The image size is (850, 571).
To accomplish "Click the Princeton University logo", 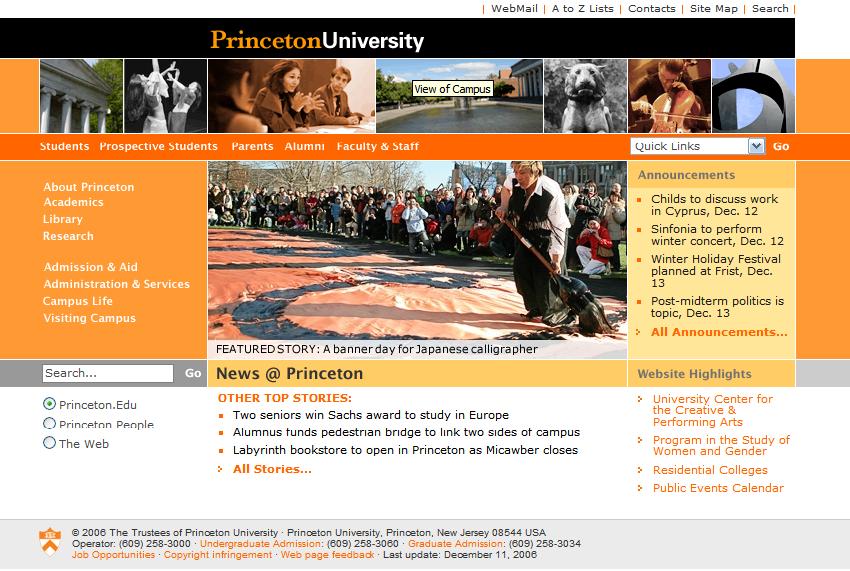I will (317, 40).
